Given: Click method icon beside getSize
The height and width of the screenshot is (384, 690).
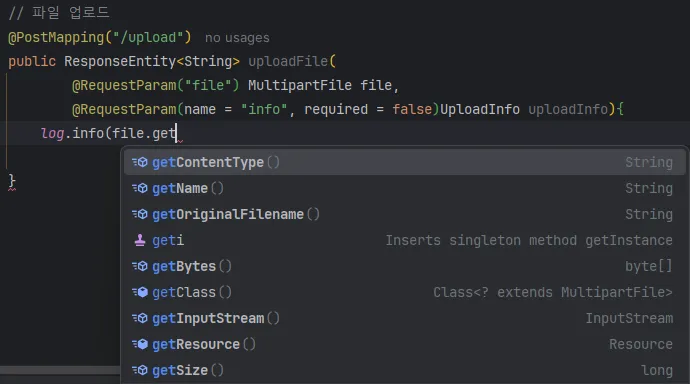Looking at the screenshot, I should pos(140,370).
